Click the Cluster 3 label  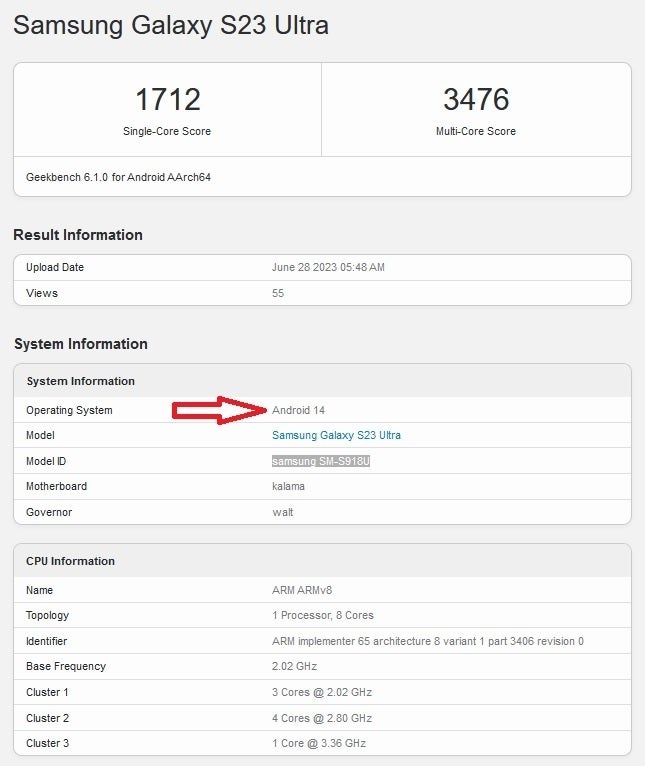click(x=47, y=744)
